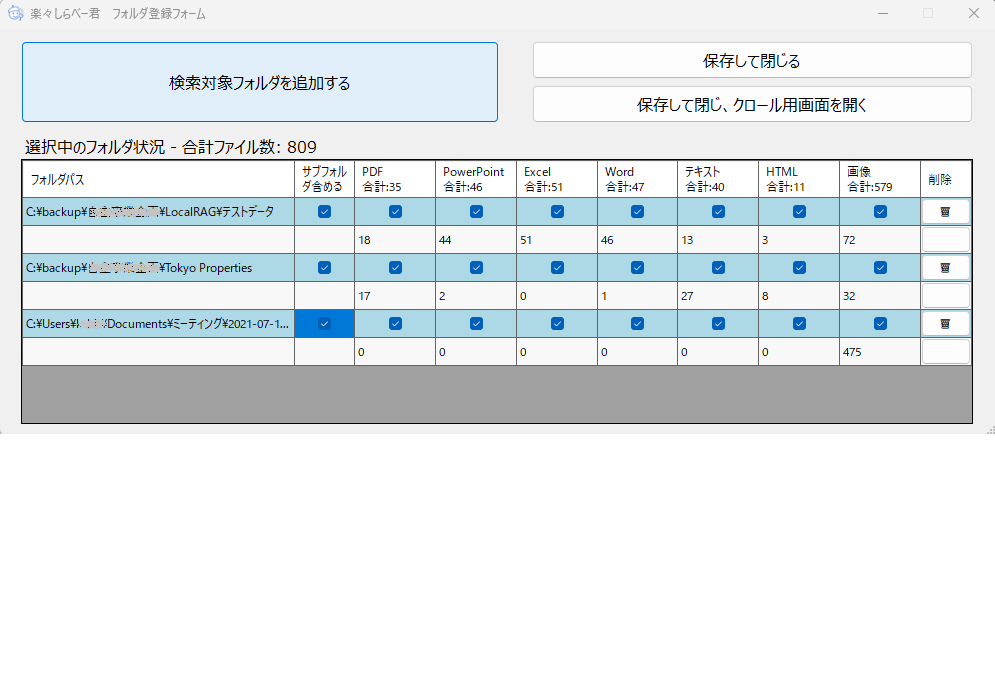
Task: Uncheck HTML for the テストデータ folder
Action: pos(798,211)
